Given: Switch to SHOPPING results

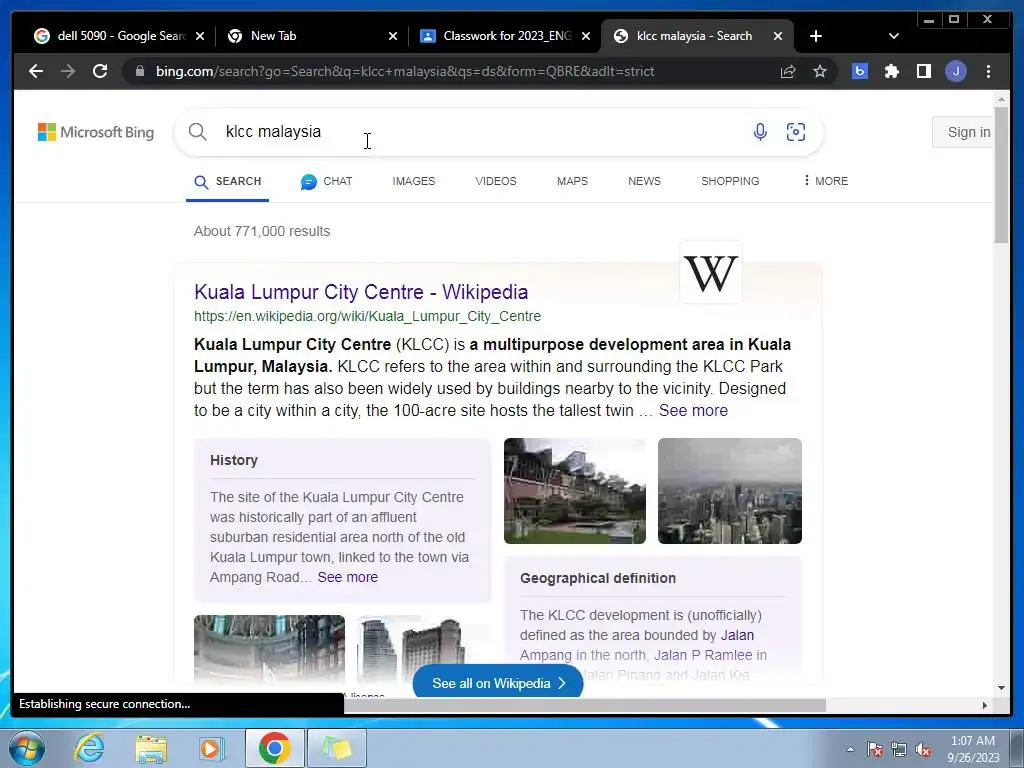Looking at the screenshot, I should point(730,182).
